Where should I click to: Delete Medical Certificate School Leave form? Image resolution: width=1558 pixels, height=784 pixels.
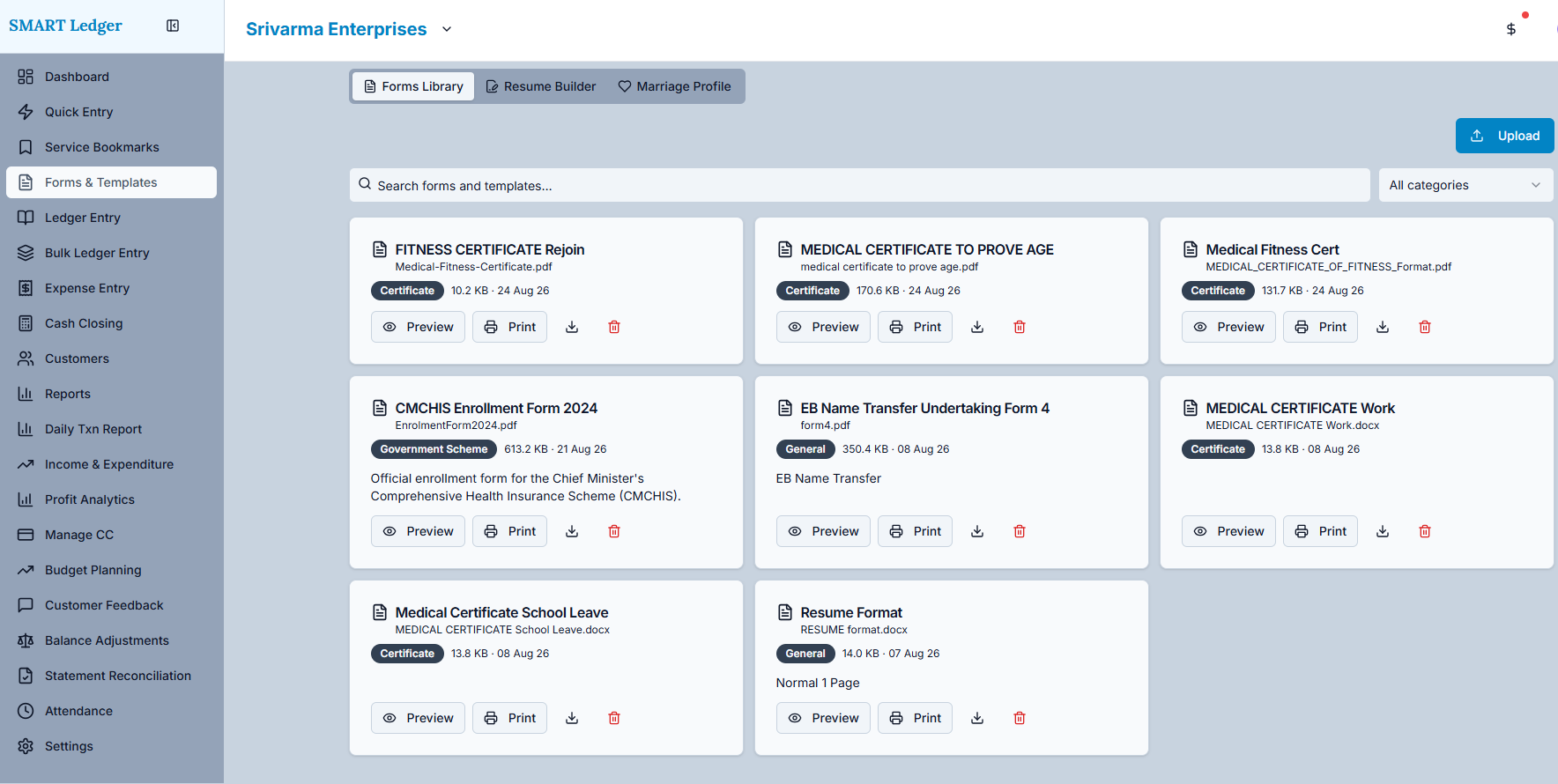(614, 718)
